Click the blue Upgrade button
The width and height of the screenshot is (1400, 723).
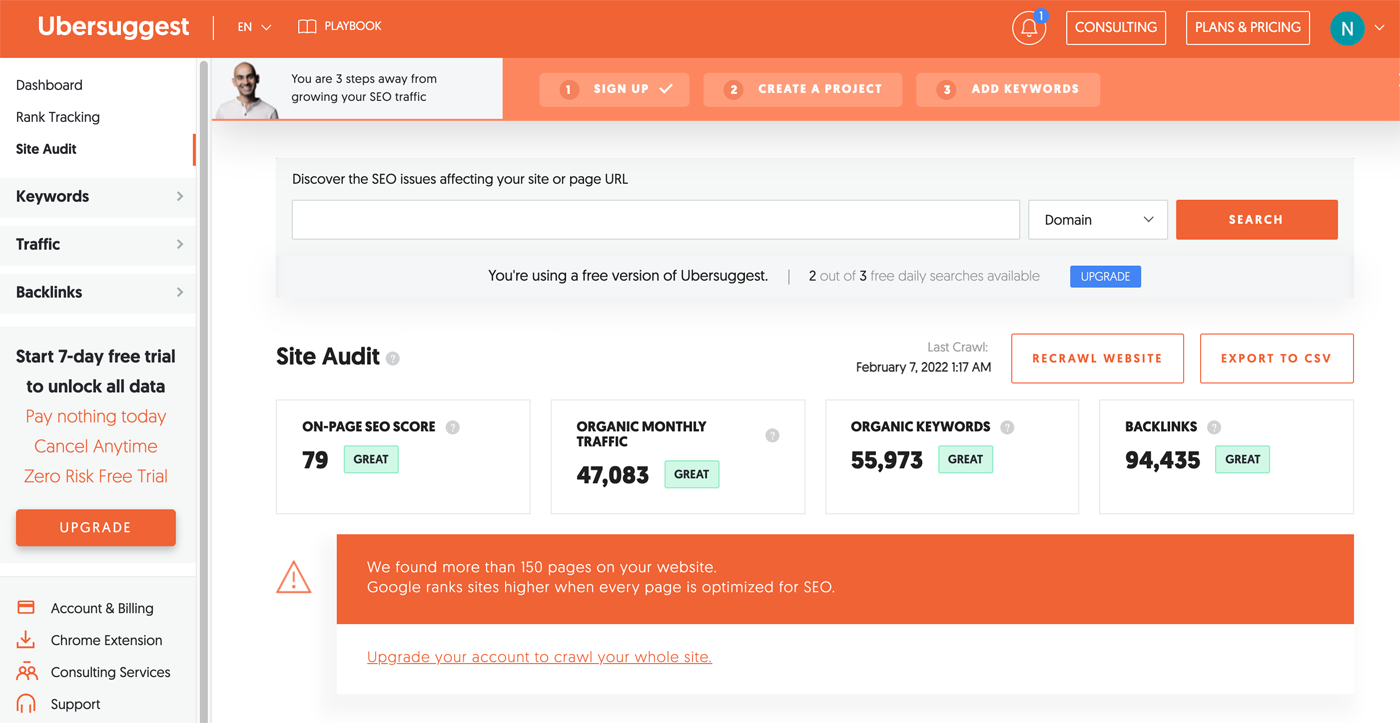(x=1105, y=276)
